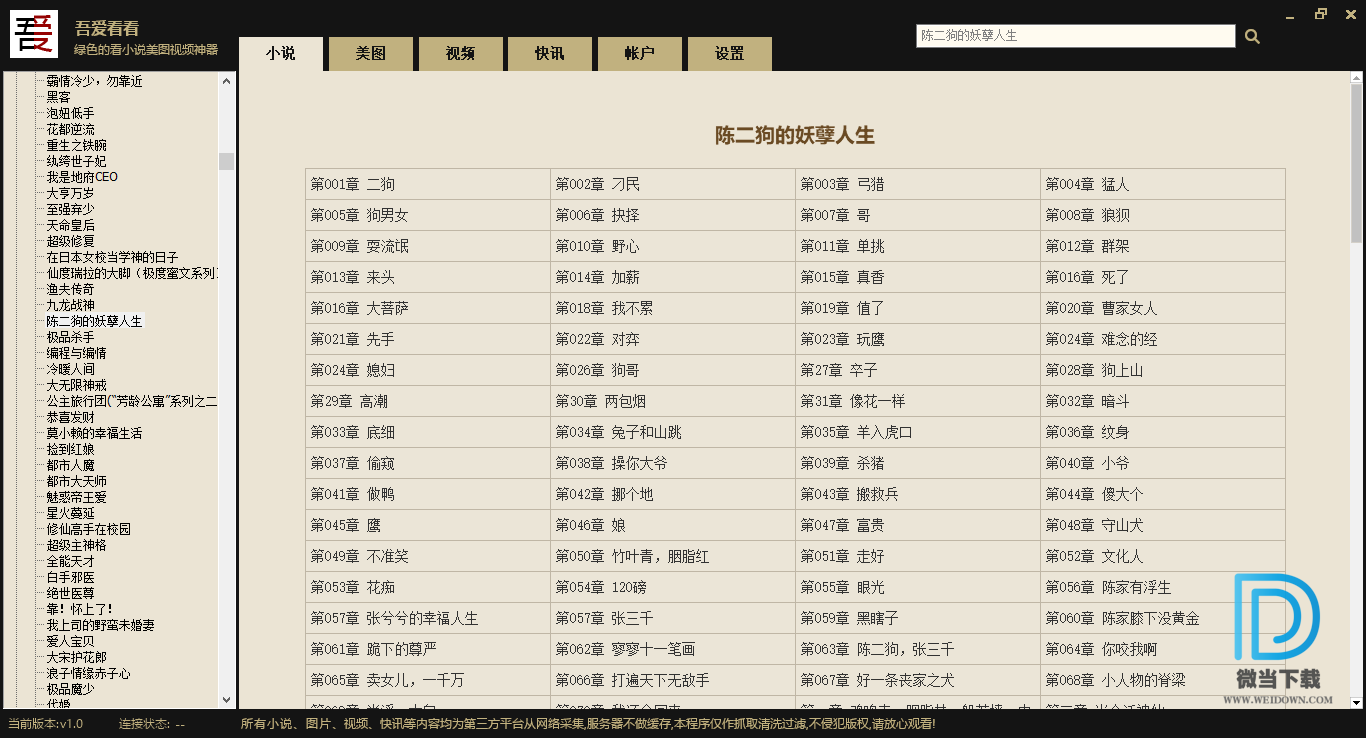This screenshot has width=1366, height=738.
Task: Open chapter 第004章 猛人
Action: pyautogui.click(x=1087, y=184)
